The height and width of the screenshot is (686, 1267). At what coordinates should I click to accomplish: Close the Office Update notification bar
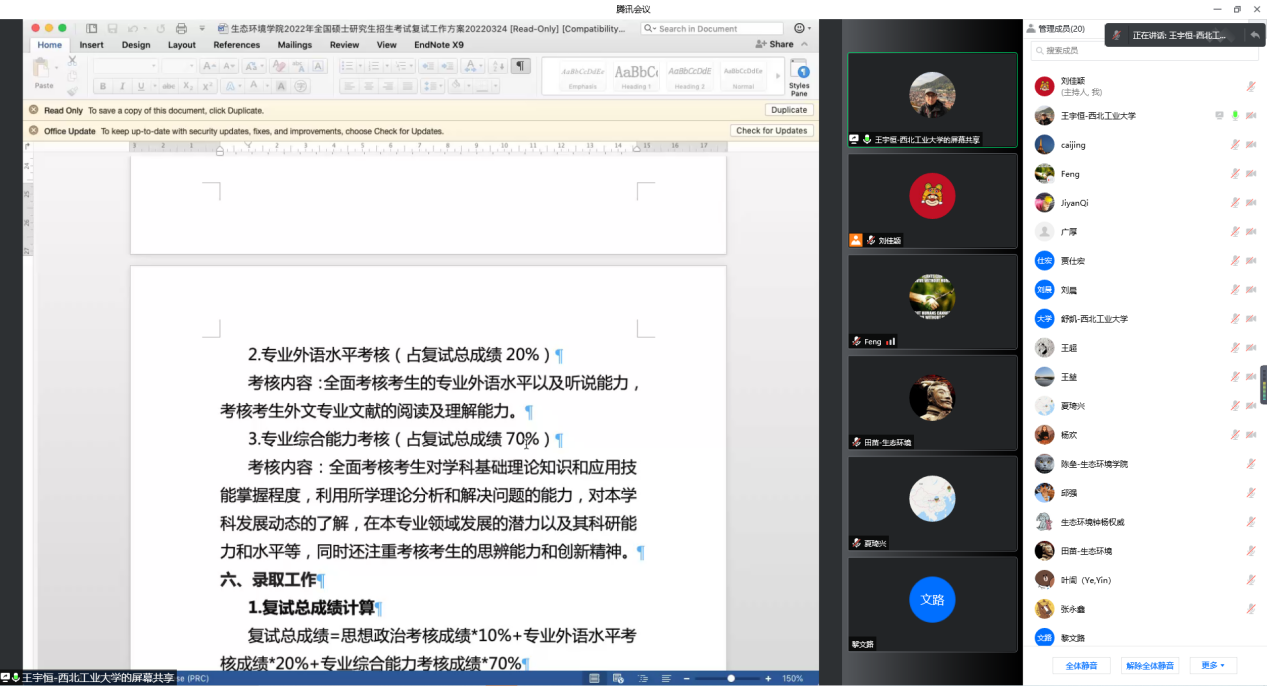pyautogui.click(x=34, y=131)
